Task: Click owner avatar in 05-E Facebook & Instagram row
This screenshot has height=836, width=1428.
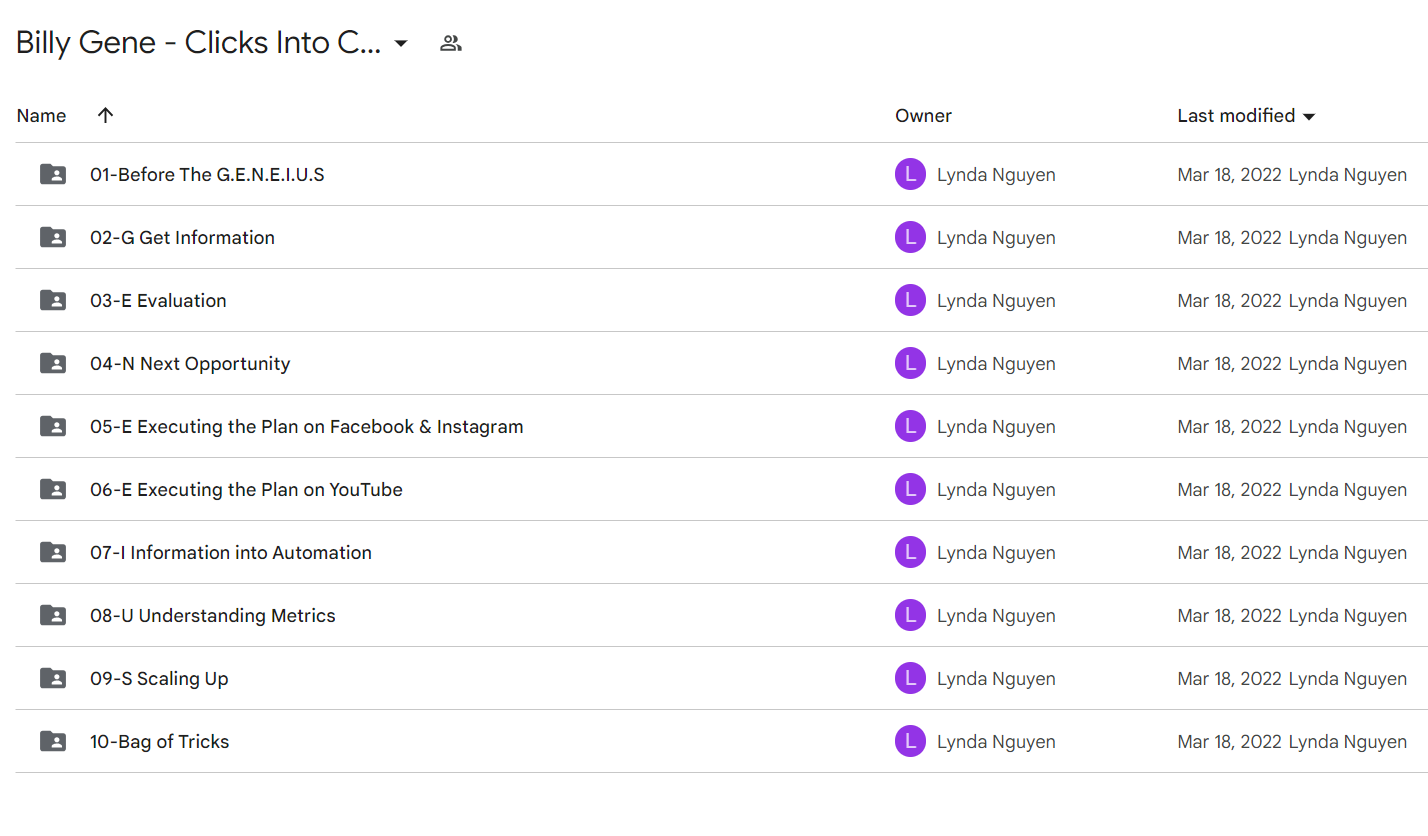Action: pyautogui.click(x=910, y=426)
